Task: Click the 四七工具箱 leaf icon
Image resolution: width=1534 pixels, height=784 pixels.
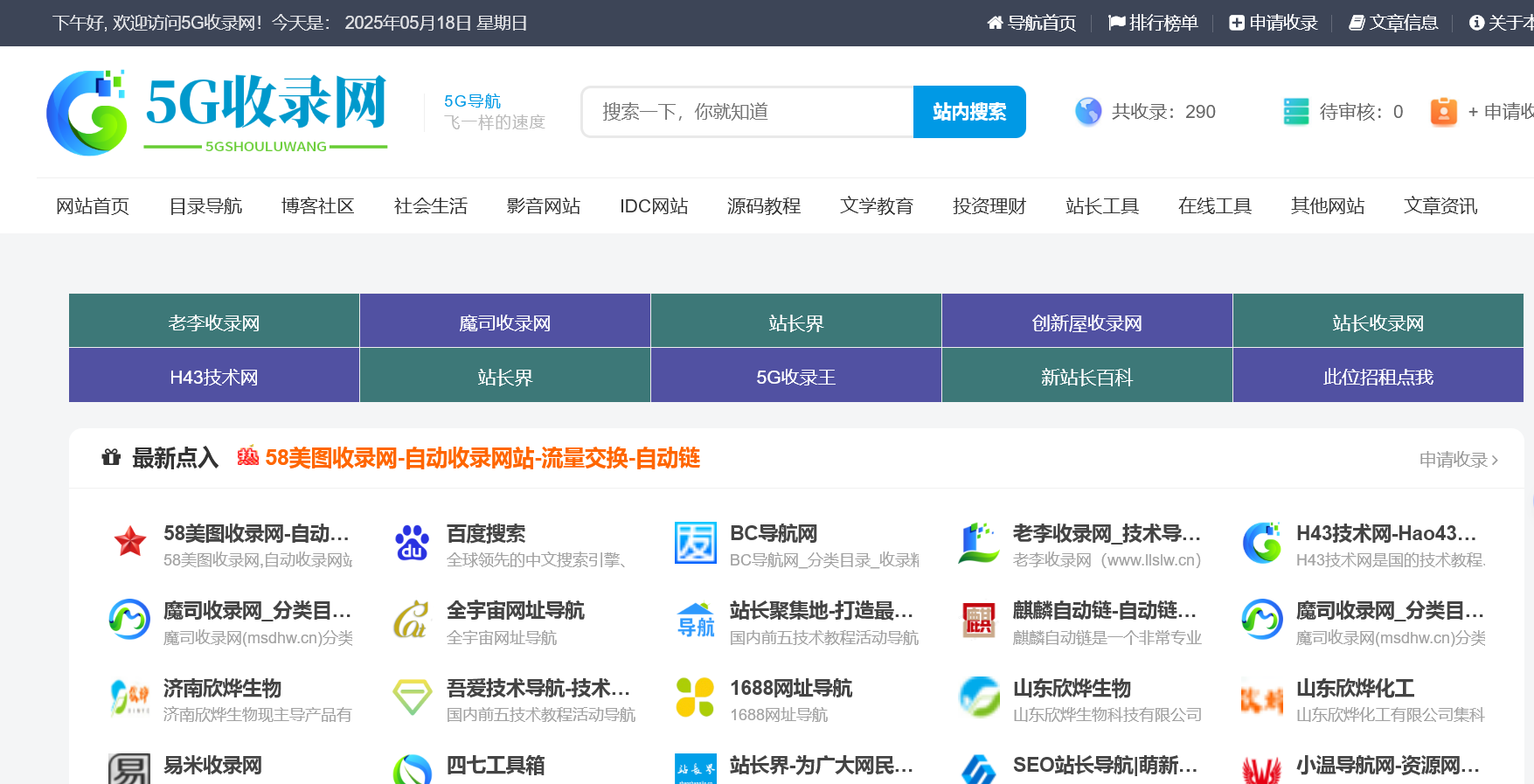Action: click(x=413, y=770)
